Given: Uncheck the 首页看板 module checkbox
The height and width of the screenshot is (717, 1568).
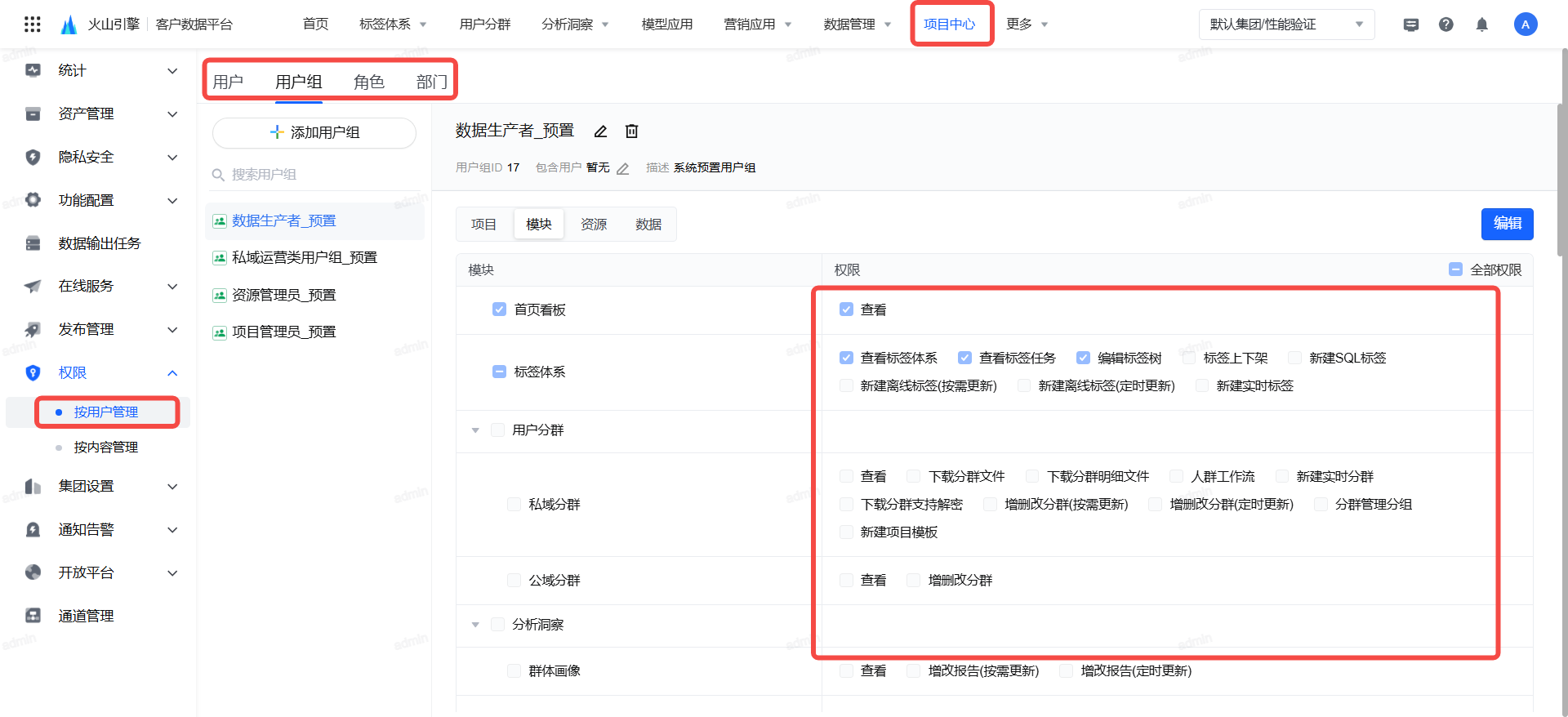Looking at the screenshot, I should [x=499, y=310].
